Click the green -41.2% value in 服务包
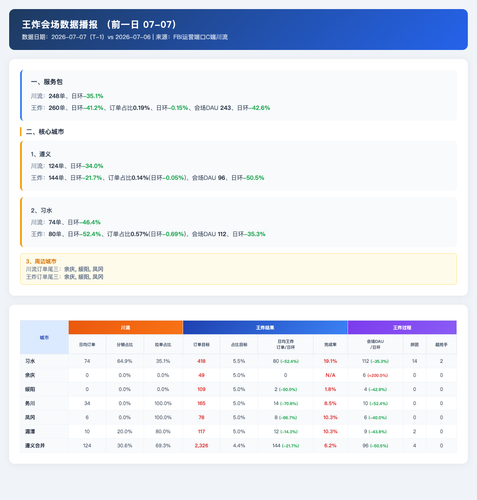The width and height of the screenshot is (477, 500). (x=93, y=108)
